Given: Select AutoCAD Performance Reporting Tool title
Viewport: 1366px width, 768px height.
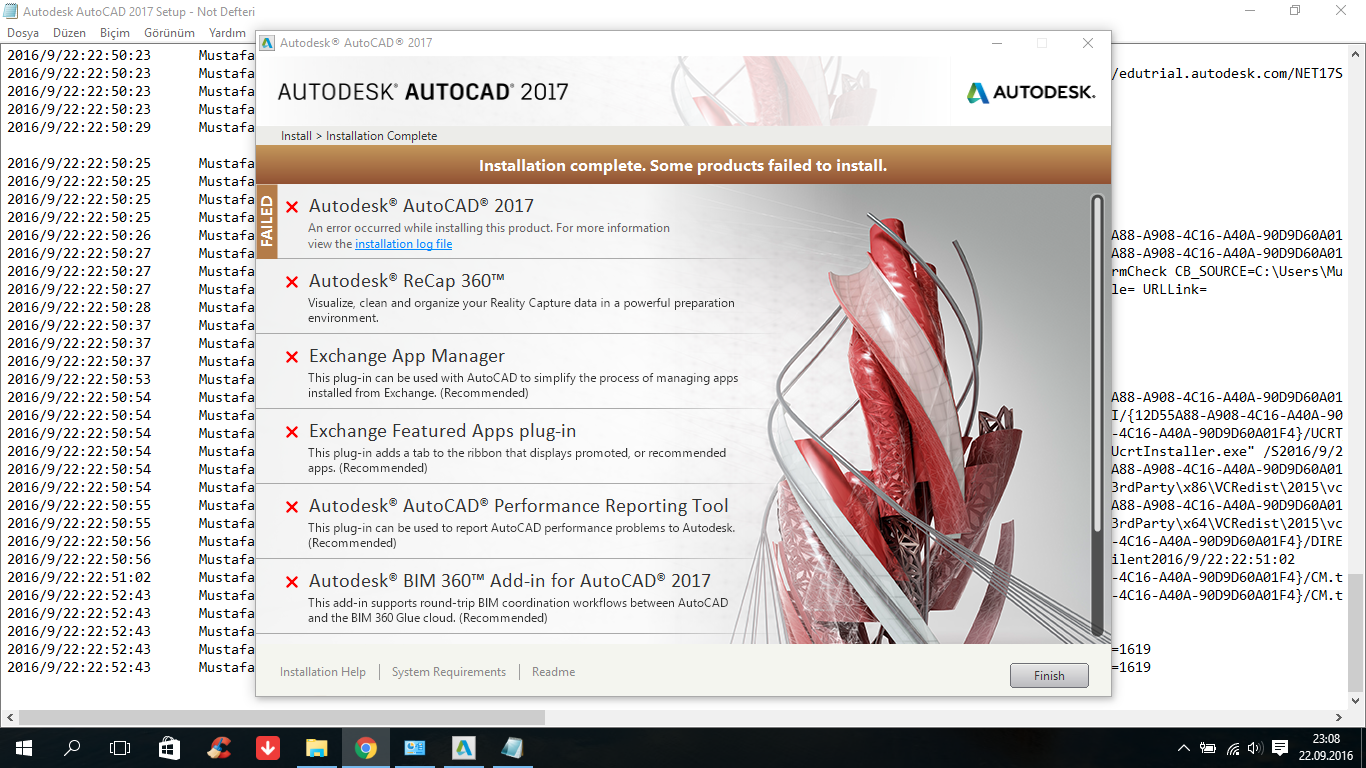Looking at the screenshot, I should pos(519,506).
